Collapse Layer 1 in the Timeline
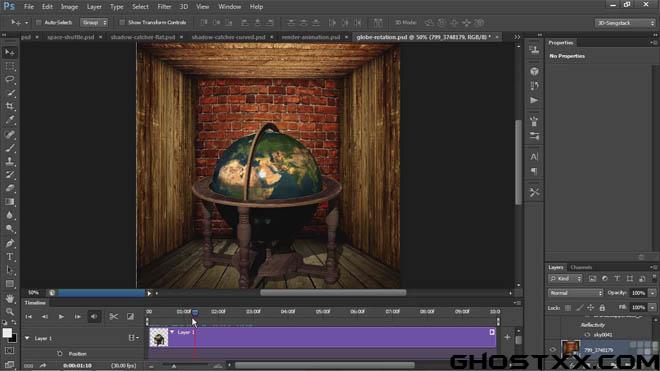This screenshot has width=660, height=371. [27, 338]
